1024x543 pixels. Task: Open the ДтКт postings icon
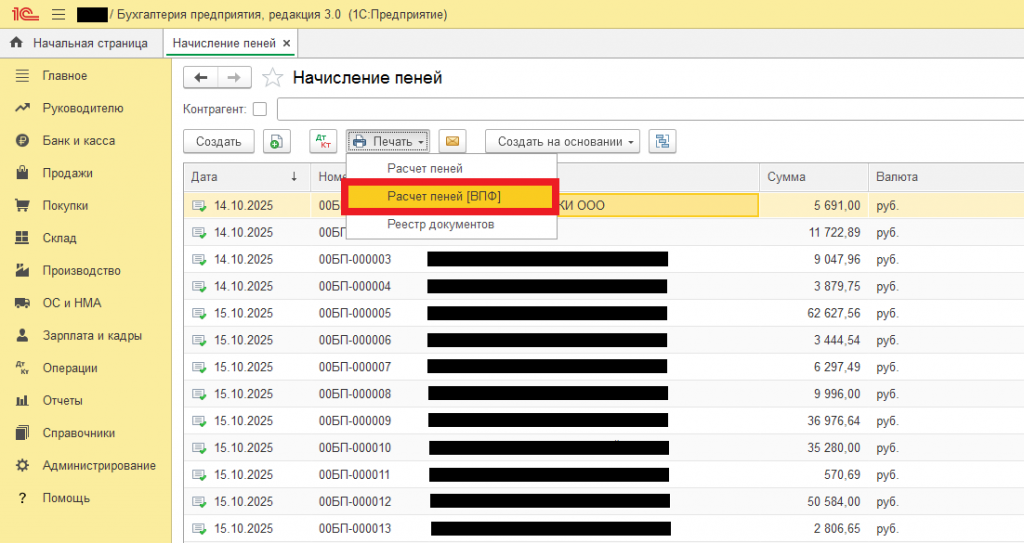pos(323,142)
